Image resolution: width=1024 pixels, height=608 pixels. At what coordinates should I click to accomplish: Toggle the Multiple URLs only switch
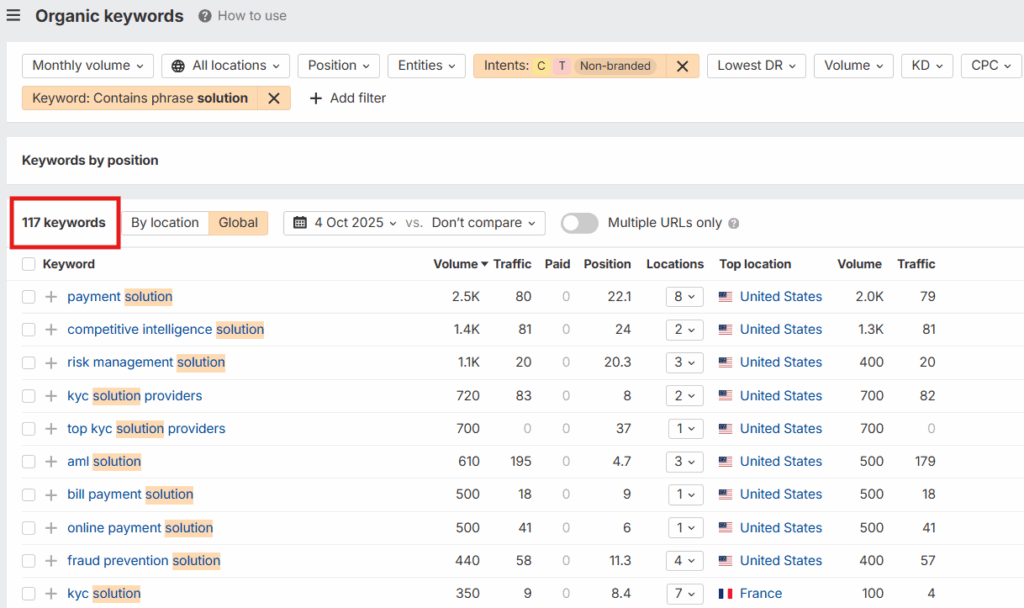(x=580, y=223)
